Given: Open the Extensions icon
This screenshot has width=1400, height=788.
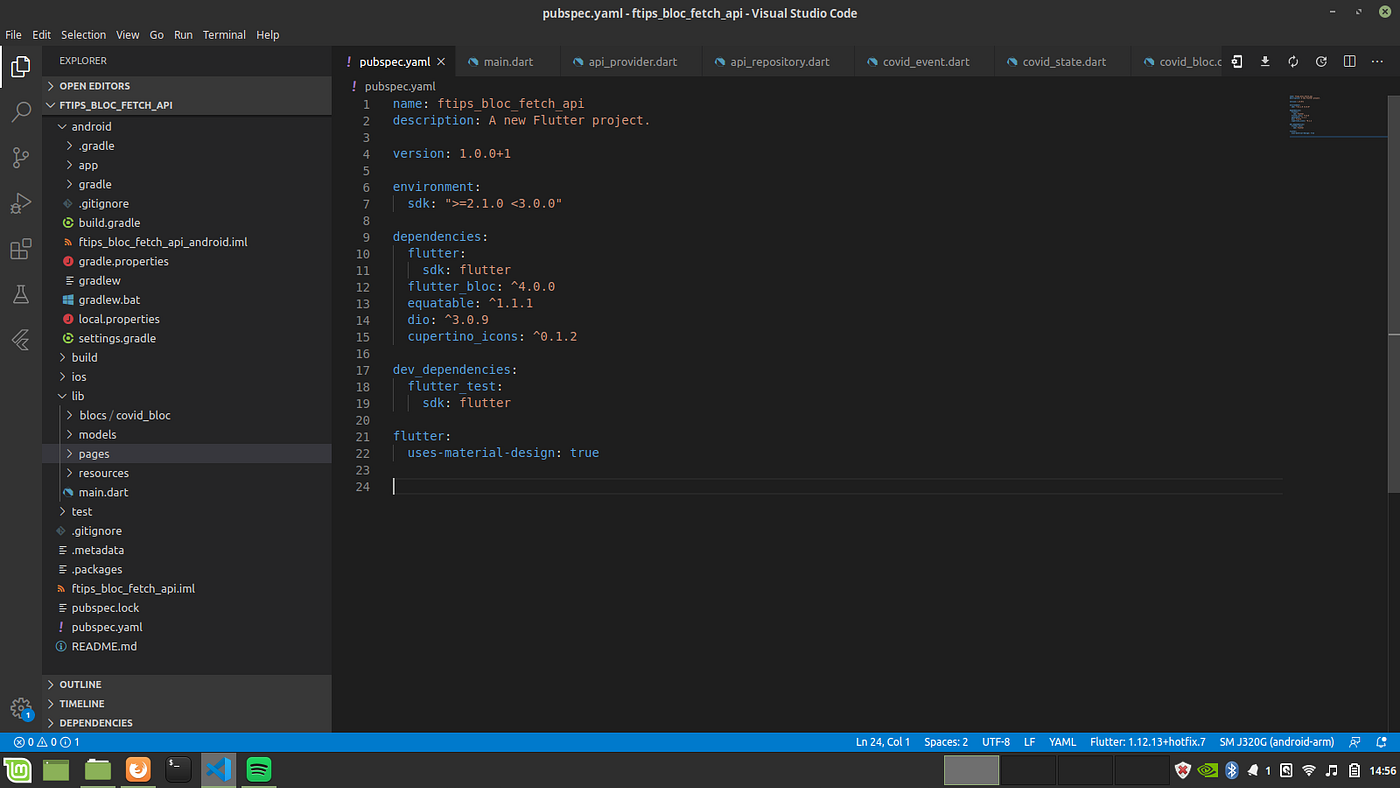Looking at the screenshot, I should (21, 248).
